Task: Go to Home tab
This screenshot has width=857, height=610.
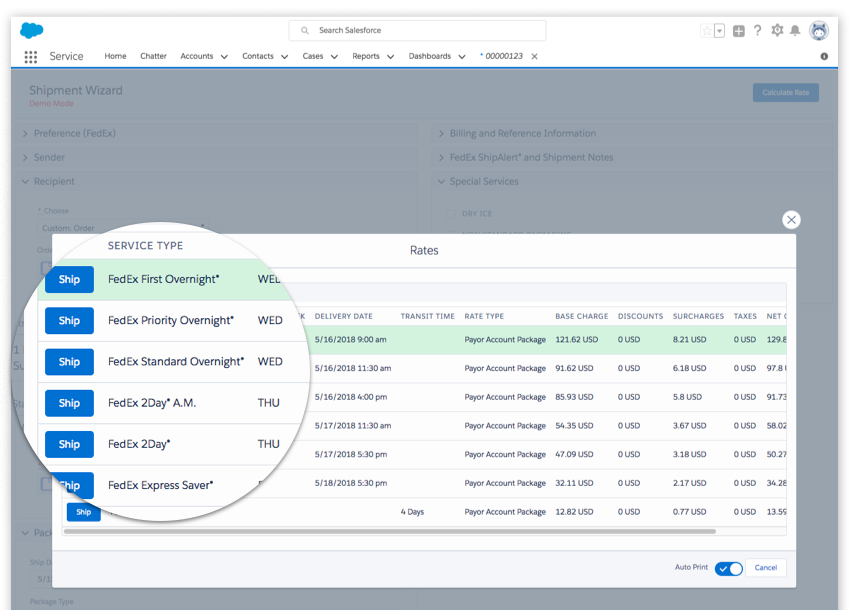Action: click(x=115, y=56)
